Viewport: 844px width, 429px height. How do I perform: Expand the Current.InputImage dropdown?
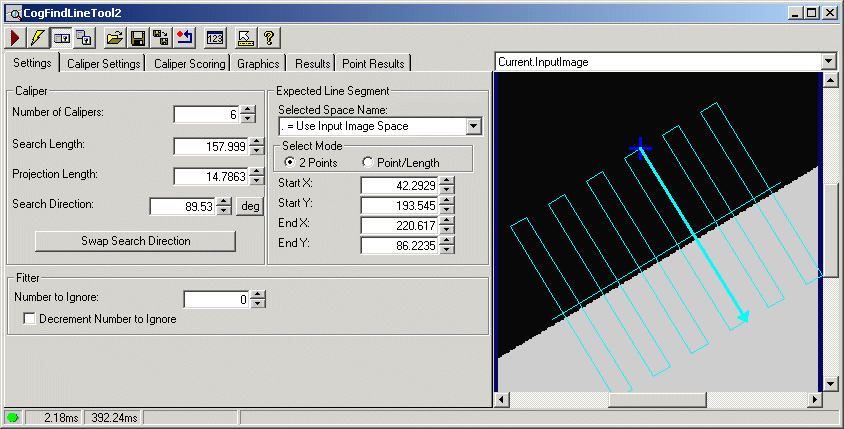coord(827,61)
